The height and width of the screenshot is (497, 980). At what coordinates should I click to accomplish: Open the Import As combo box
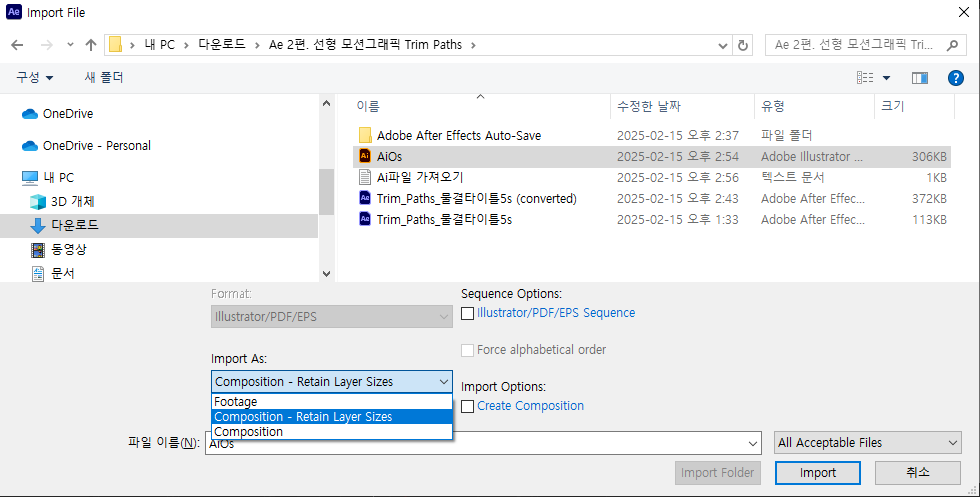pyautogui.click(x=331, y=382)
